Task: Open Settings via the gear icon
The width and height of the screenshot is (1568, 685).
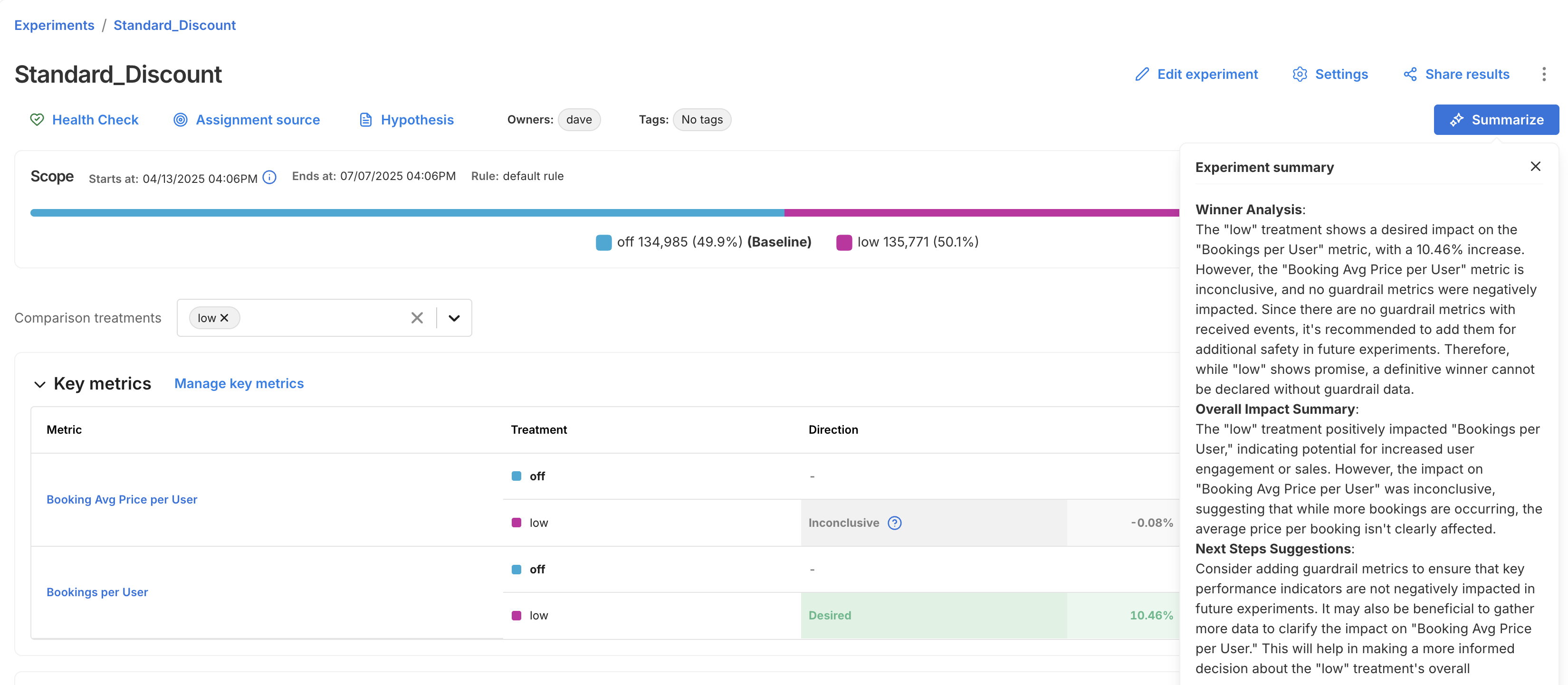Action: click(x=1300, y=74)
